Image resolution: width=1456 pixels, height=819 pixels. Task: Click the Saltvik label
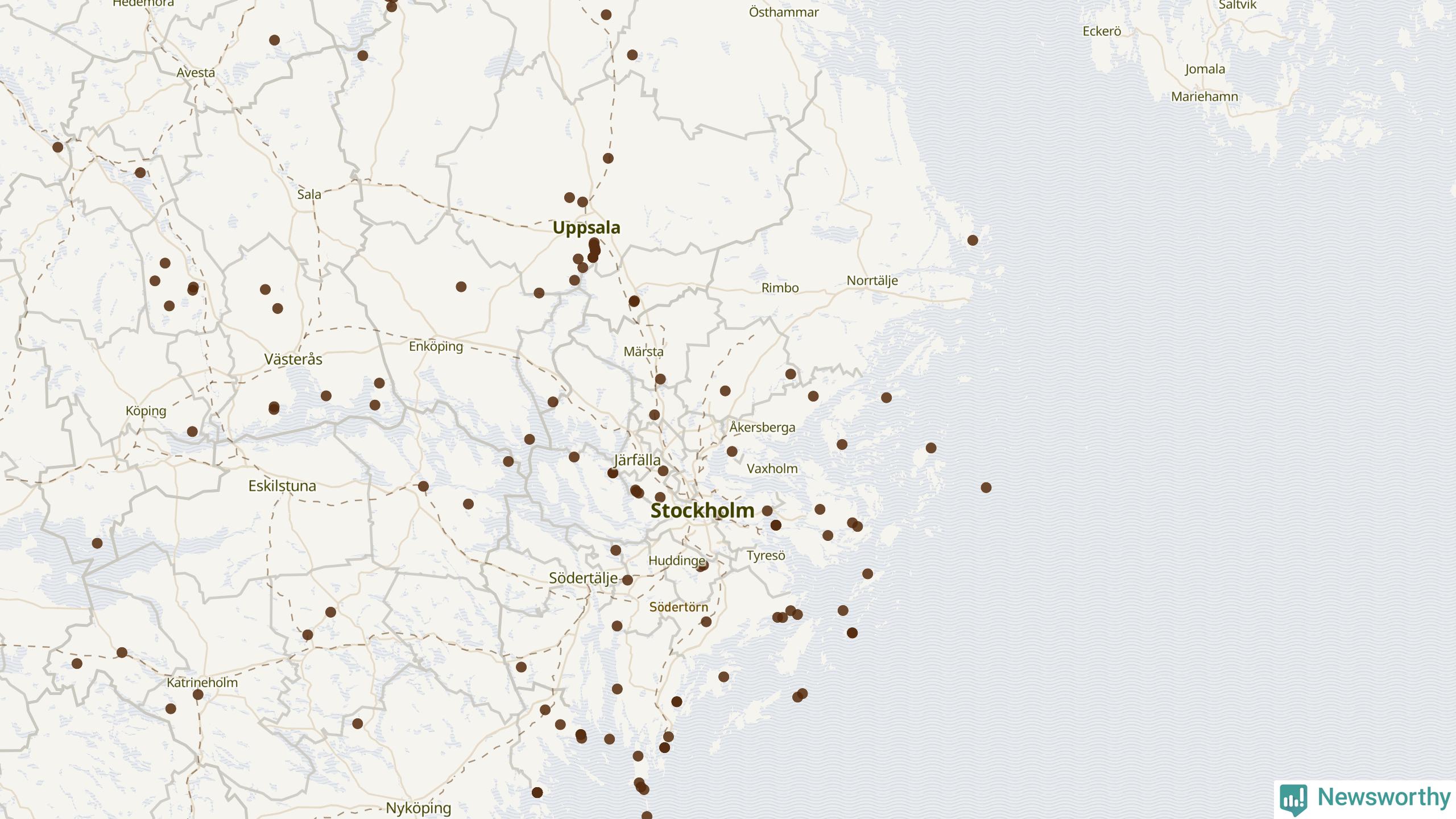coord(1237,5)
